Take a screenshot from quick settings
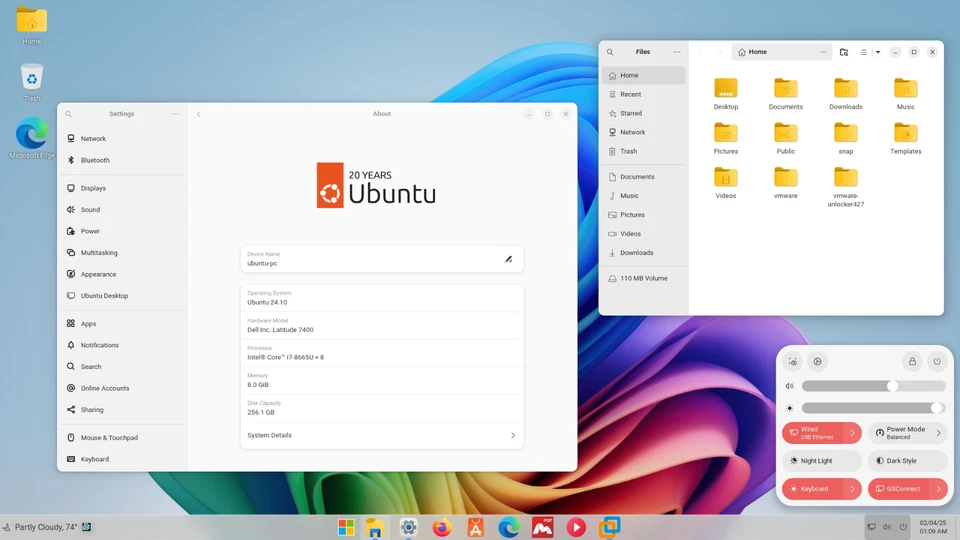The image size is (960, 540). tap(793, 362)
